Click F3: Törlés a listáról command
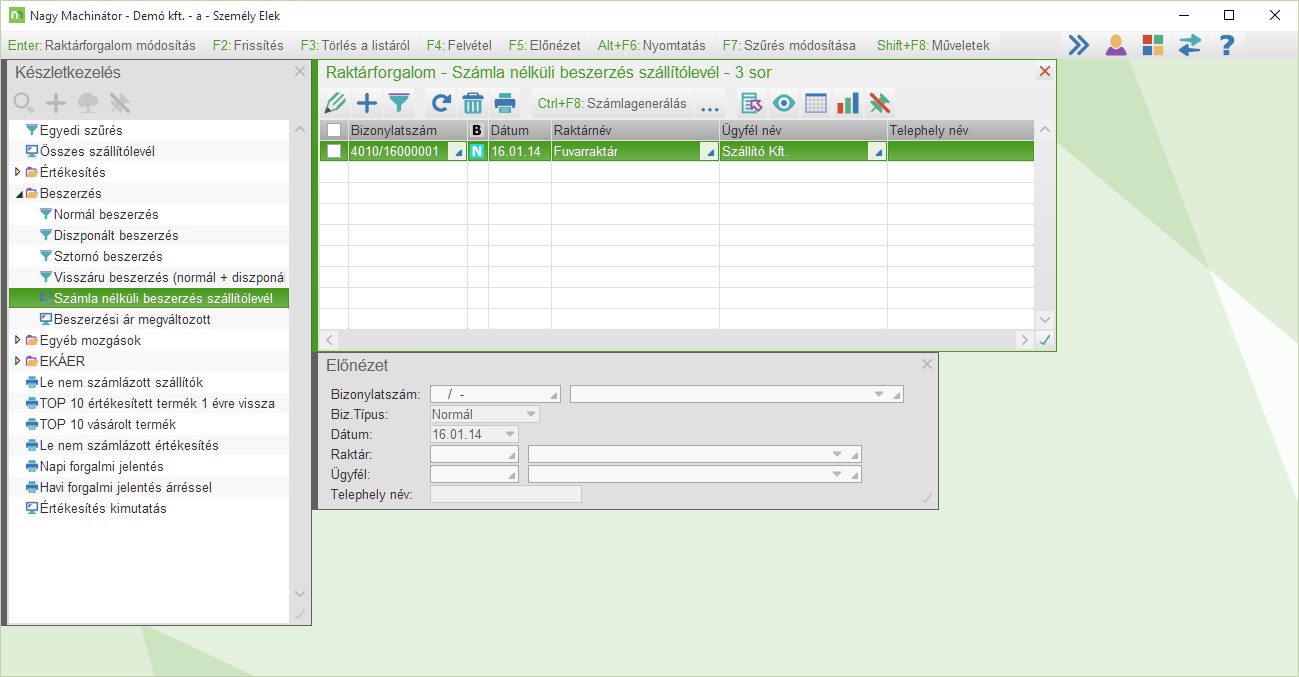The height and width of the screenshot is (677, 1299). click(354, 45)
